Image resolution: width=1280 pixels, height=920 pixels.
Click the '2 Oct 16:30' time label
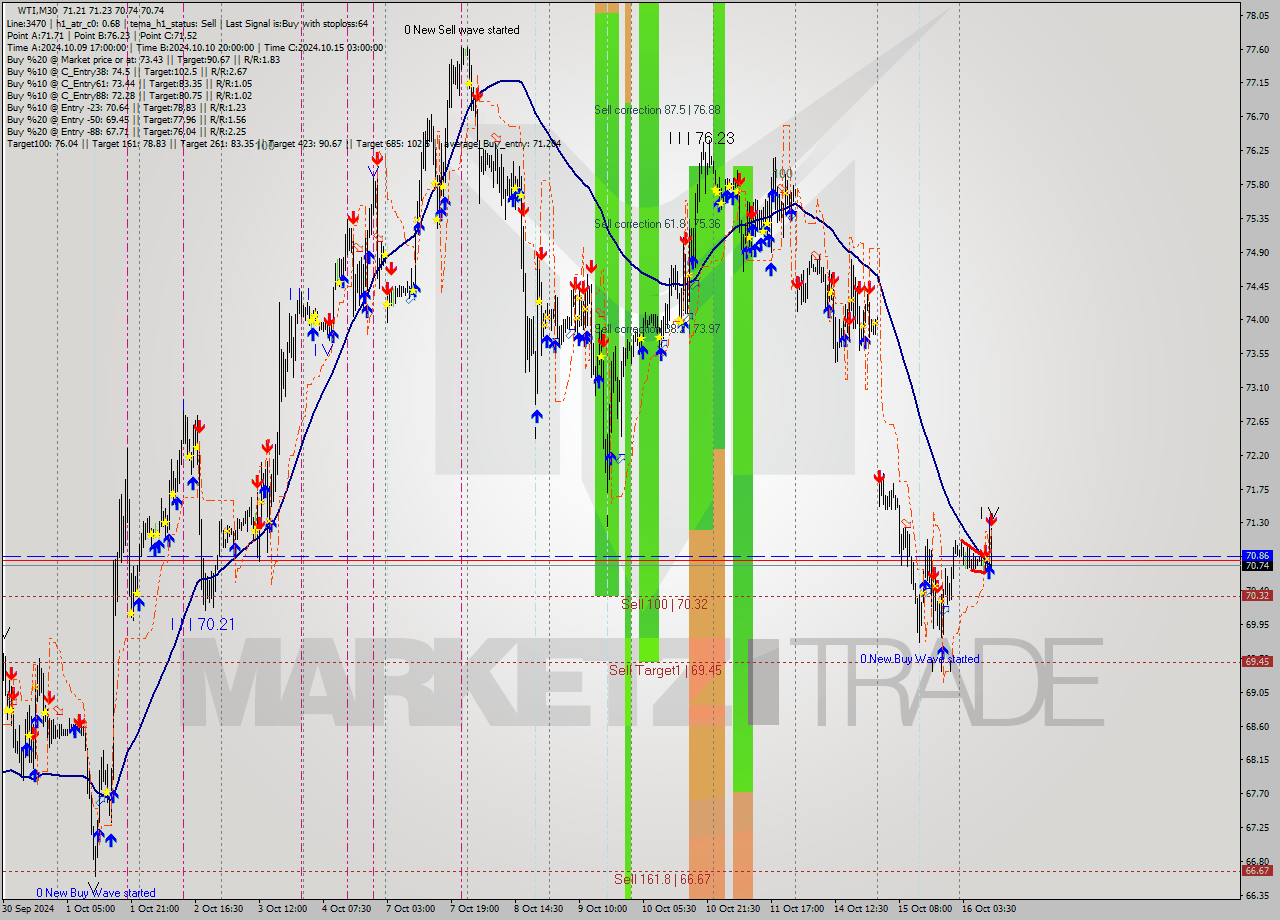coord(218,909)
